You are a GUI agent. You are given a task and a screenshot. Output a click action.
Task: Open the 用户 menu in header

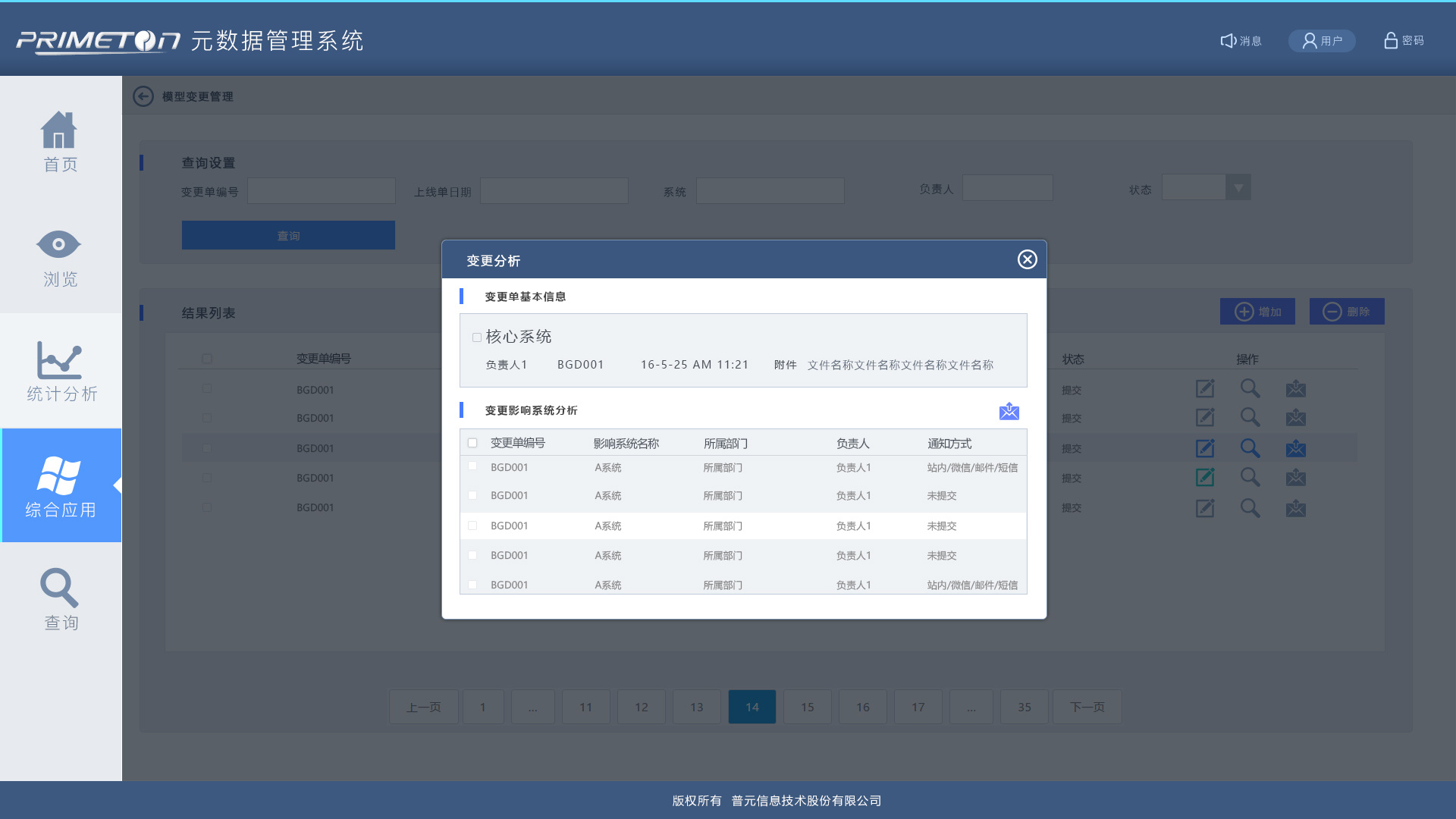tap(1322, 41)
